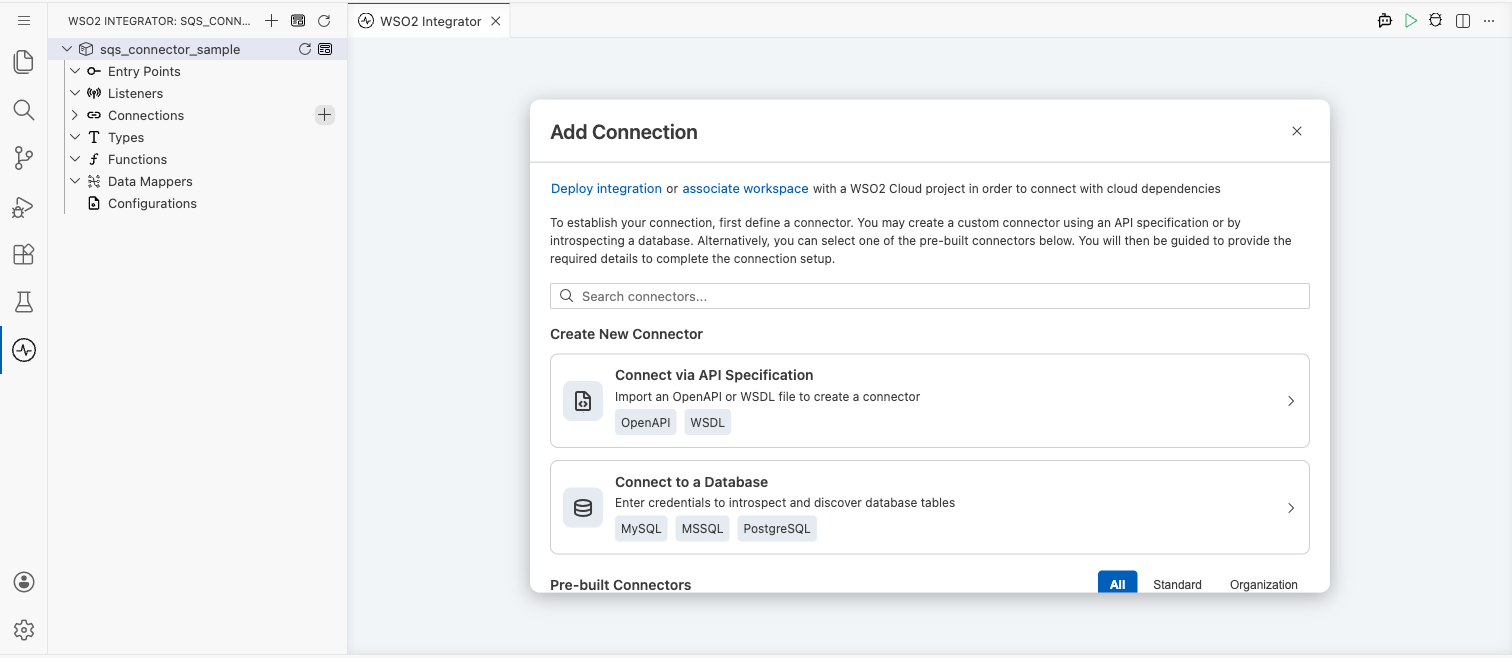The width and height of the screenshot is (1512, 658).
Task: Close the Add Connection dialog
Action: coord(1297,131)
